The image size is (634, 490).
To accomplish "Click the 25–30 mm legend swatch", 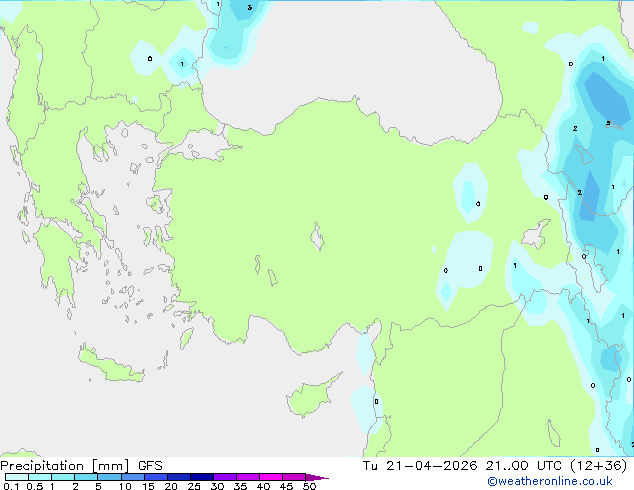I will pos(201,477).
